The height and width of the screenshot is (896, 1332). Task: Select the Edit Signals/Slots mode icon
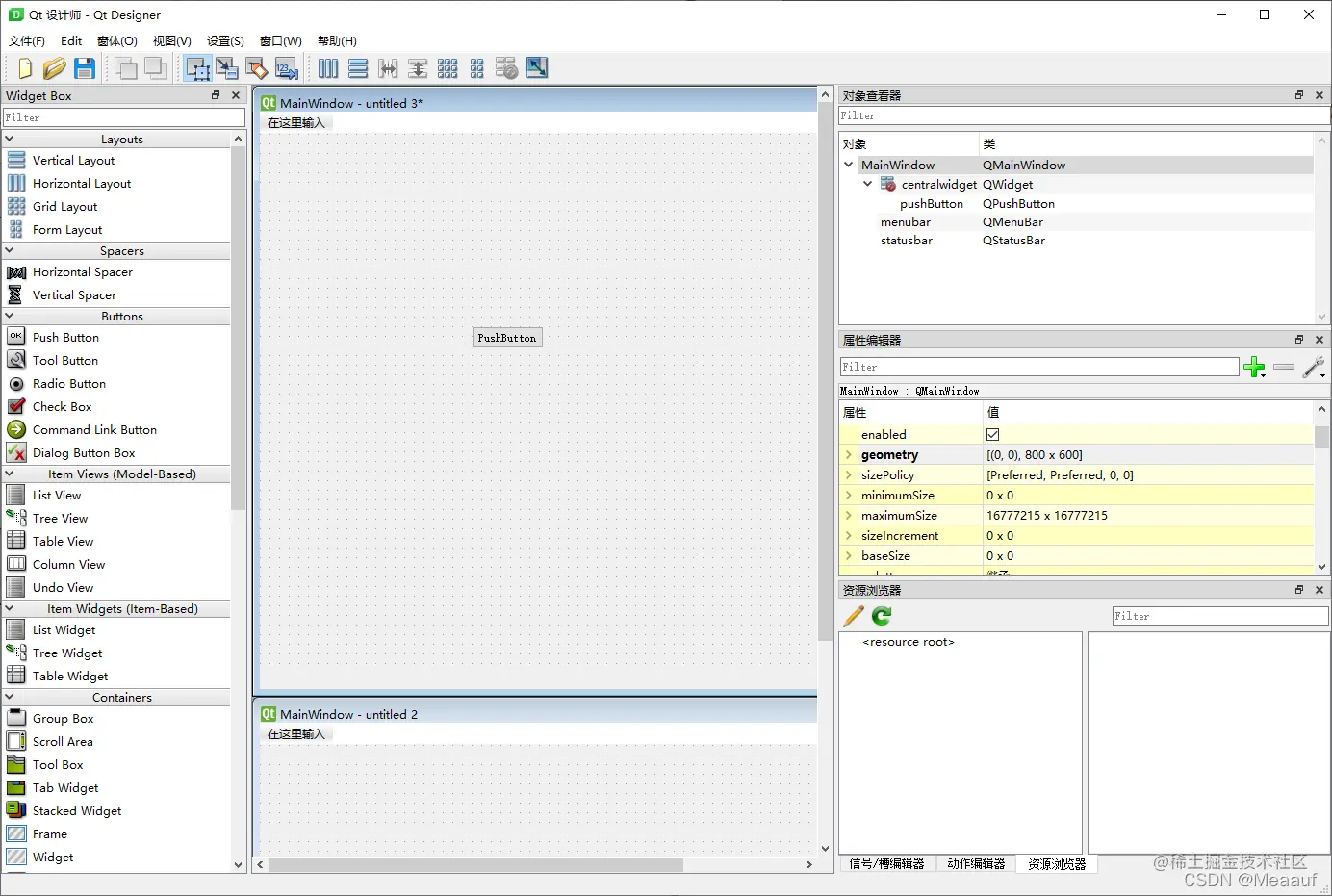tap(227, 68)
